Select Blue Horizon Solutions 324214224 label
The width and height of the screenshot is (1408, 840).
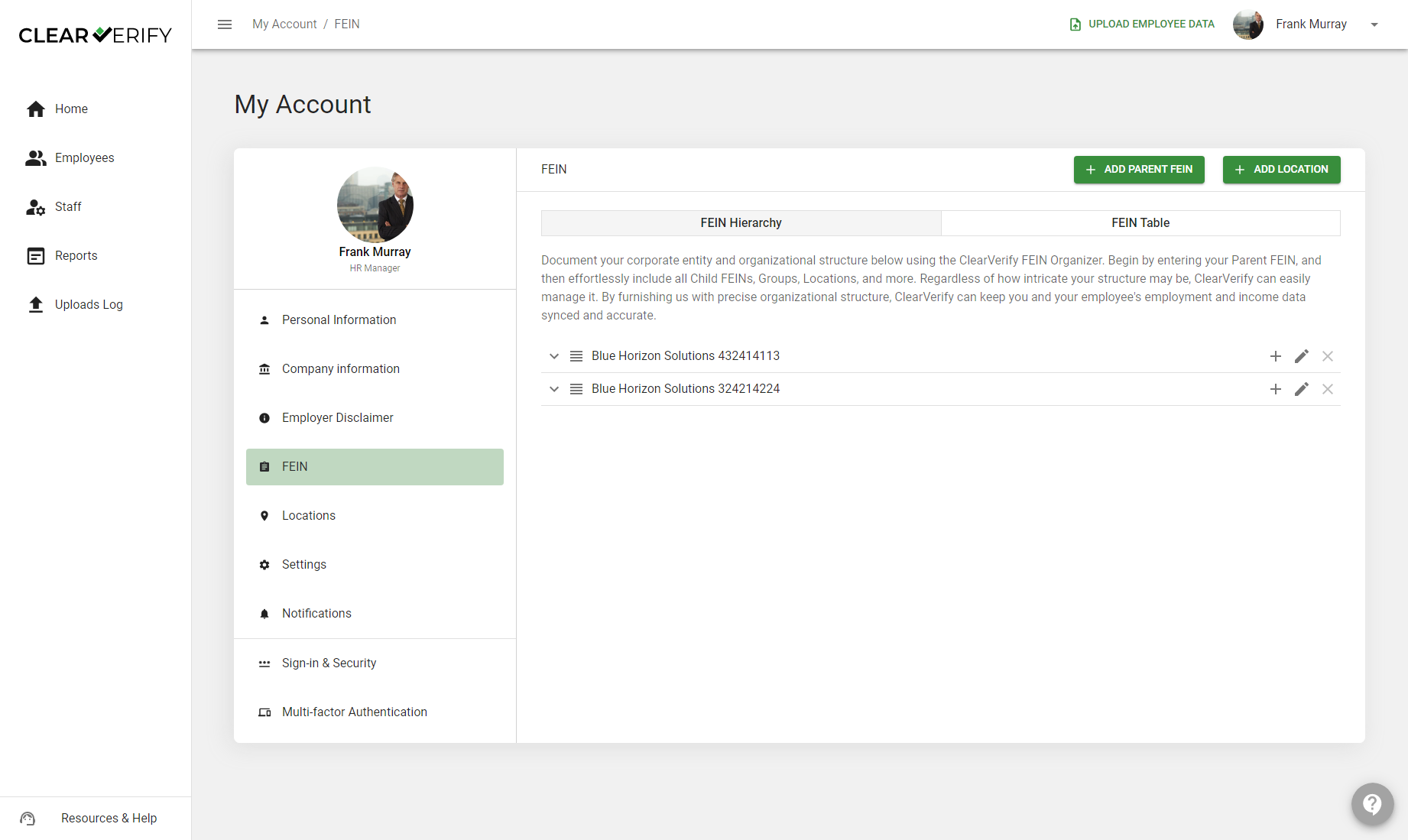(686, 389)
